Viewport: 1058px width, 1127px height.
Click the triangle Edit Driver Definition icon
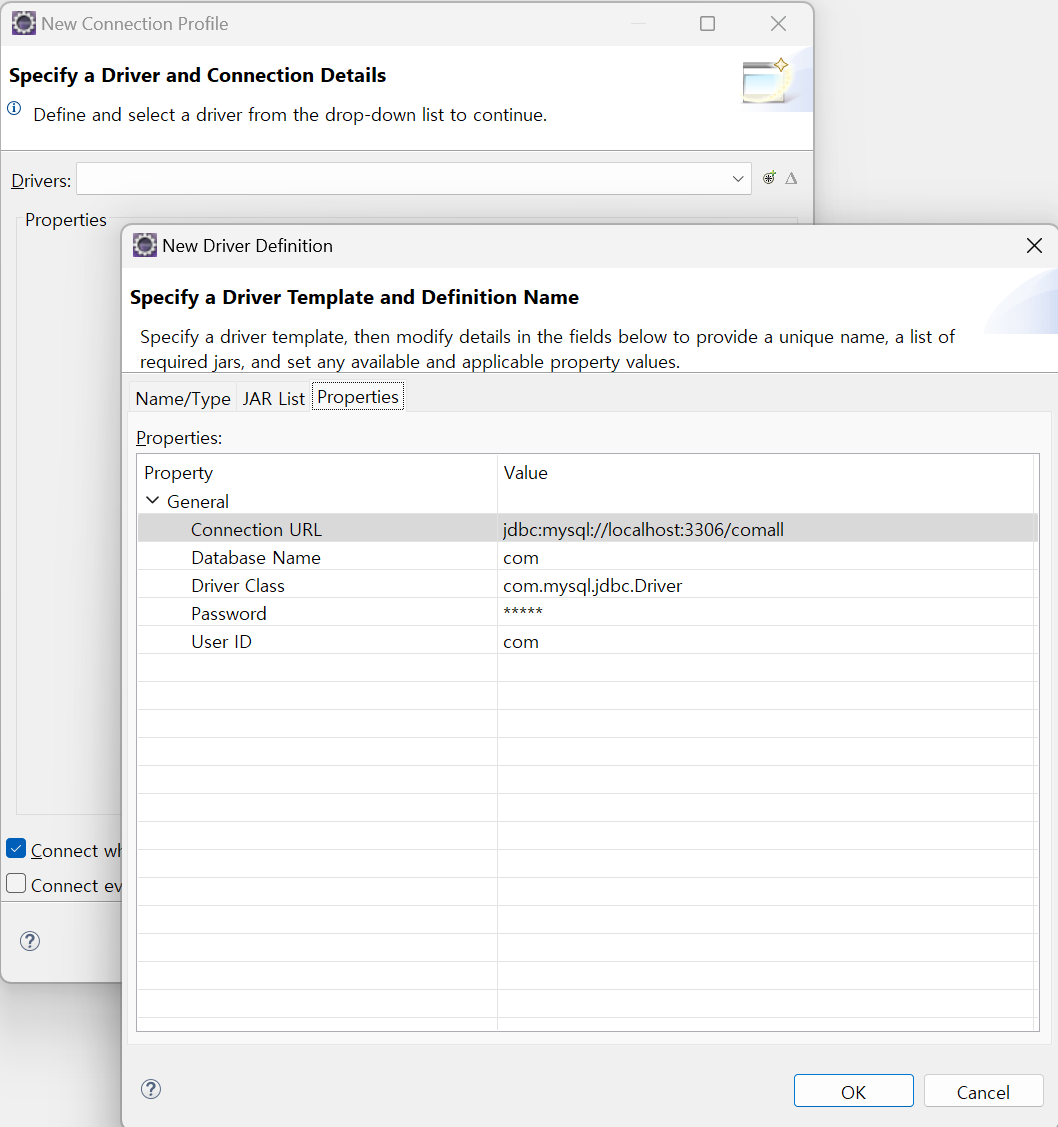[x=791, y=178]
